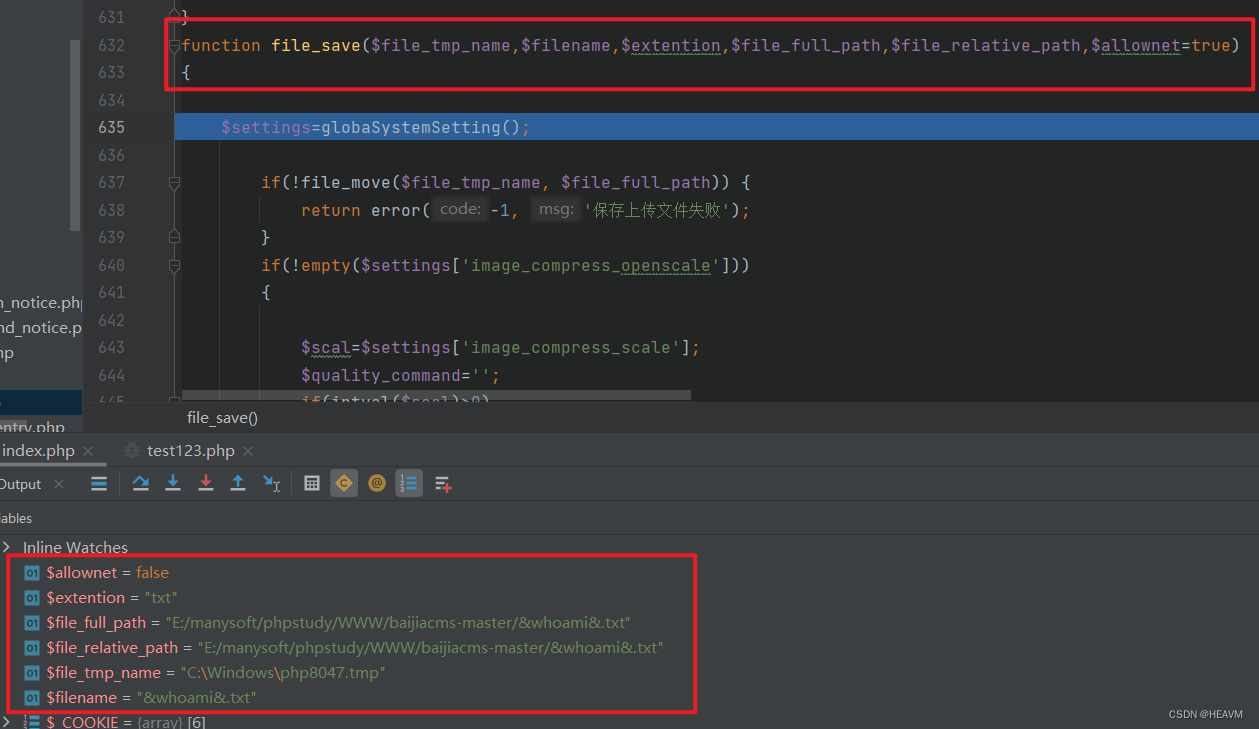The height and width of the screenshot is (729, 1259).
Task: Collapse the Inline Watches section
Action: pyautogui.click(x=8, y=547)
